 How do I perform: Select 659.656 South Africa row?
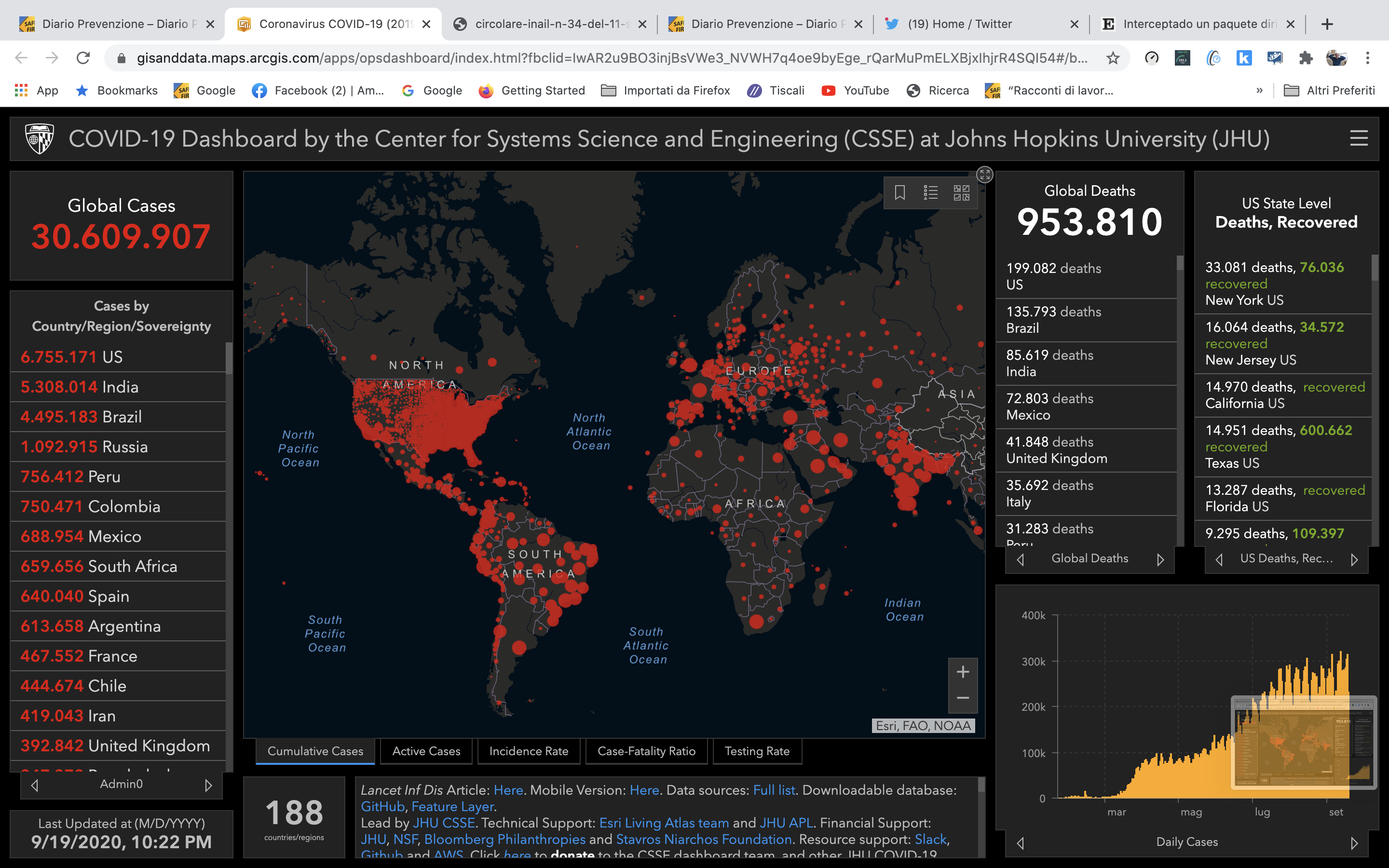tap(118, 566)
